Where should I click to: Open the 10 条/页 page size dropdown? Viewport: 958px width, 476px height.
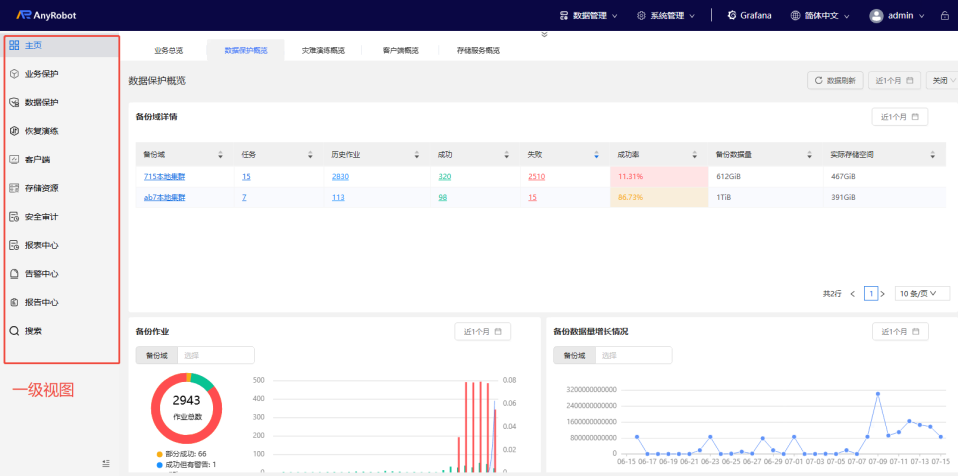click(923, 293)
